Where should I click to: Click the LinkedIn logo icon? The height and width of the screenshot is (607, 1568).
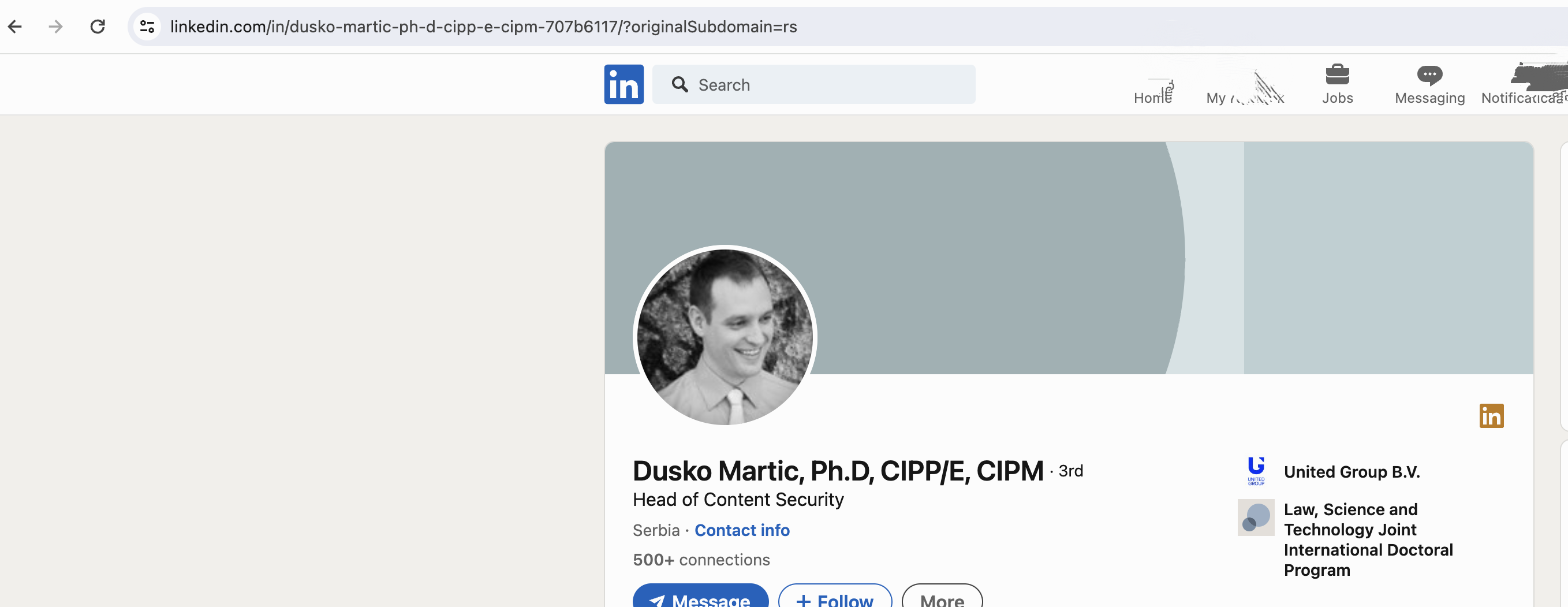point(624,85)
